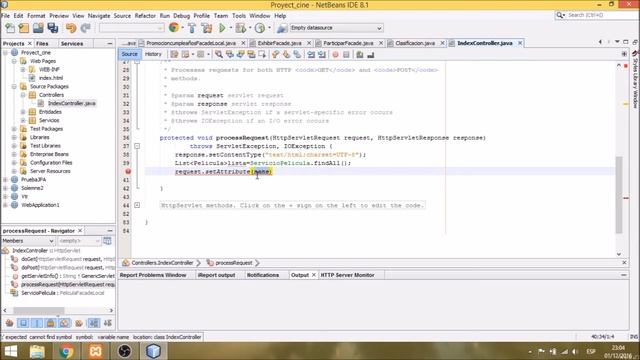Click the Debug Project toolbar icon
The image size is (640, 360).
click(x=241, y=28)
